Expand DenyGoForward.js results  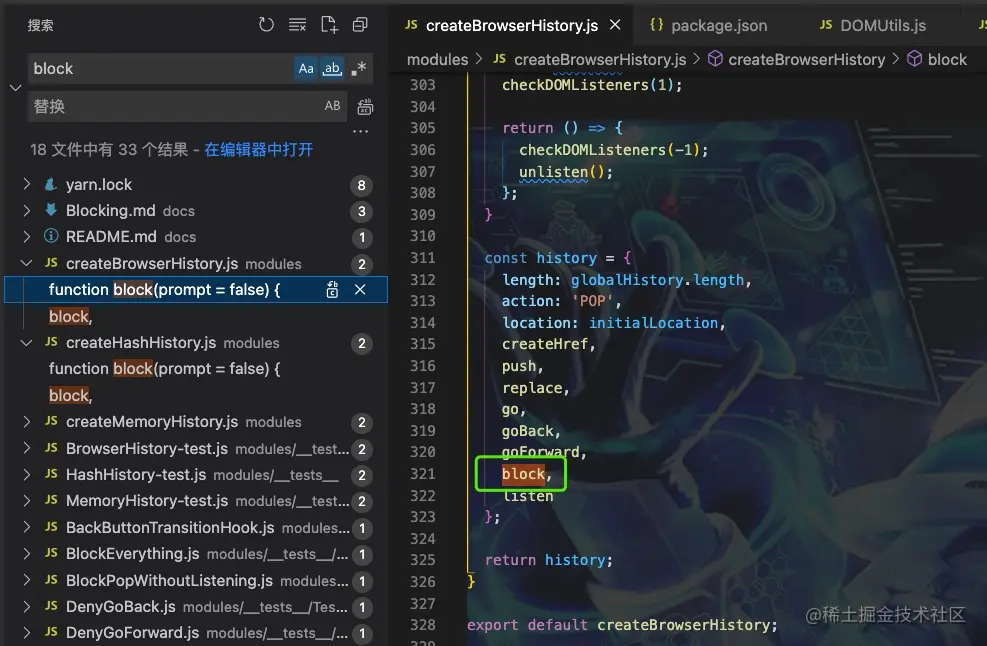coord(26,633)
